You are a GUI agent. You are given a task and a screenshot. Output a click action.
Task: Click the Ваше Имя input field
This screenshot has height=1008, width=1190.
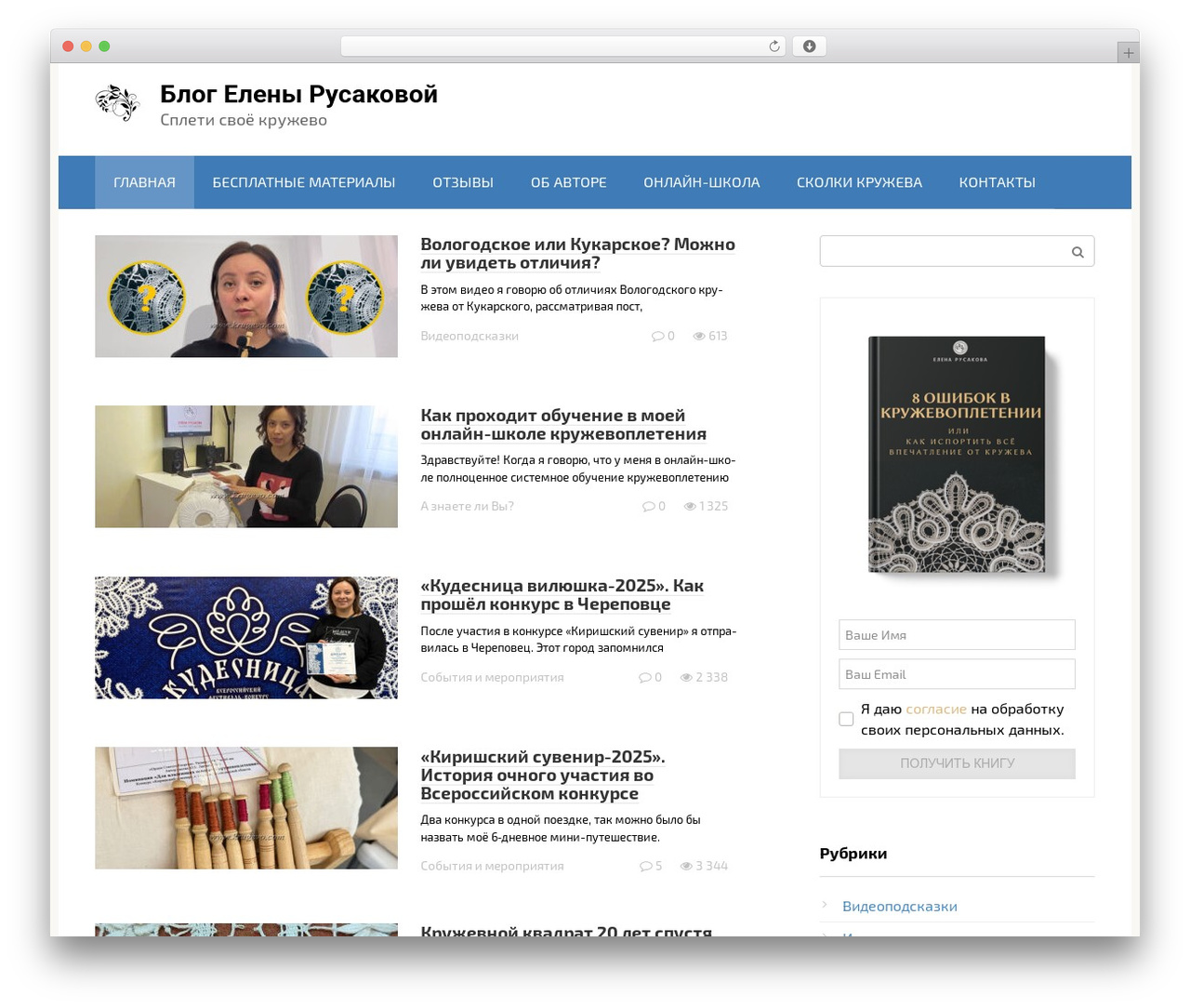(957, 635)
